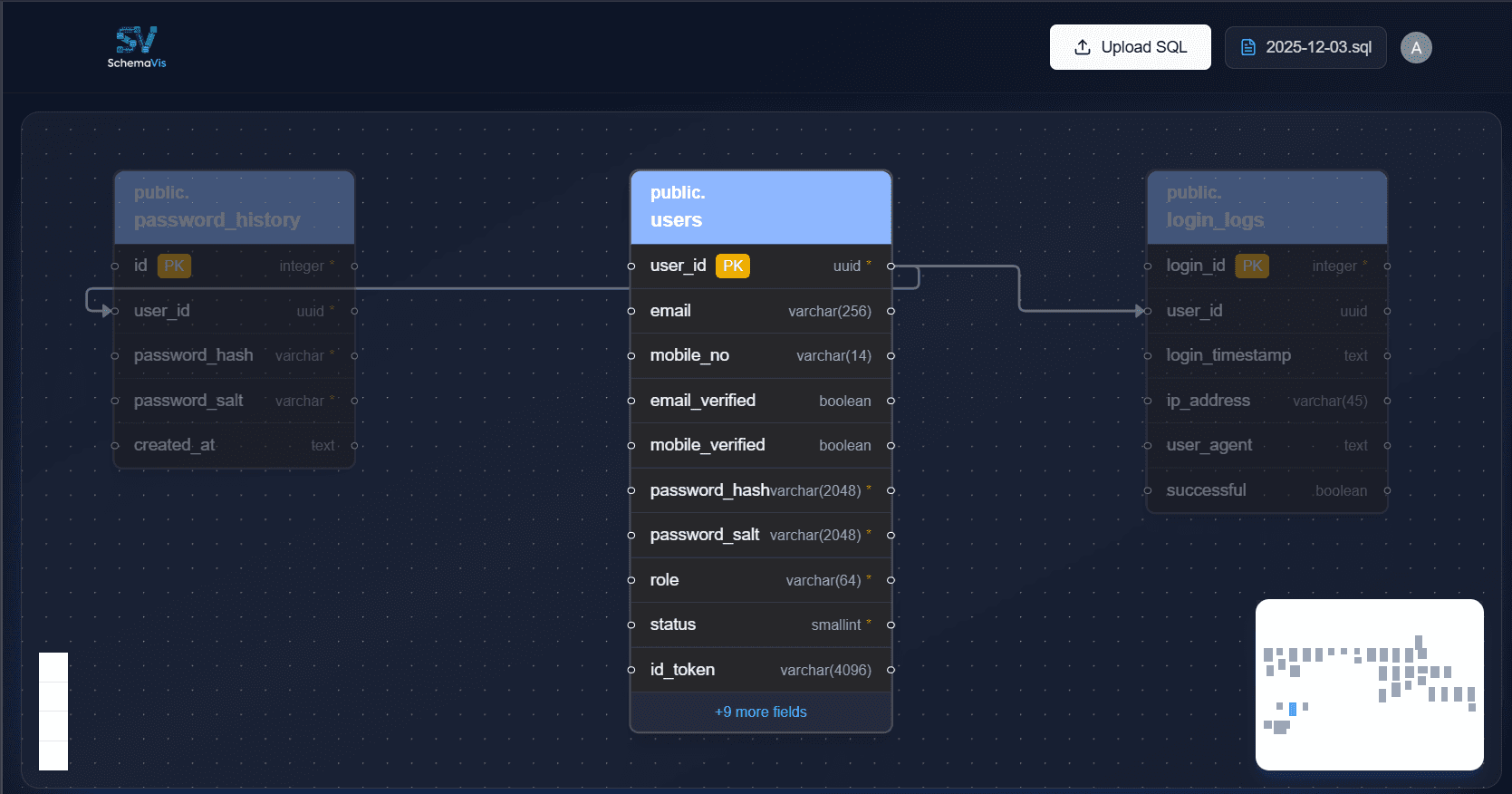Click the 'mobile_verified' field in users table
This screenshot has height=794, width=1512.
click(761, 445)
